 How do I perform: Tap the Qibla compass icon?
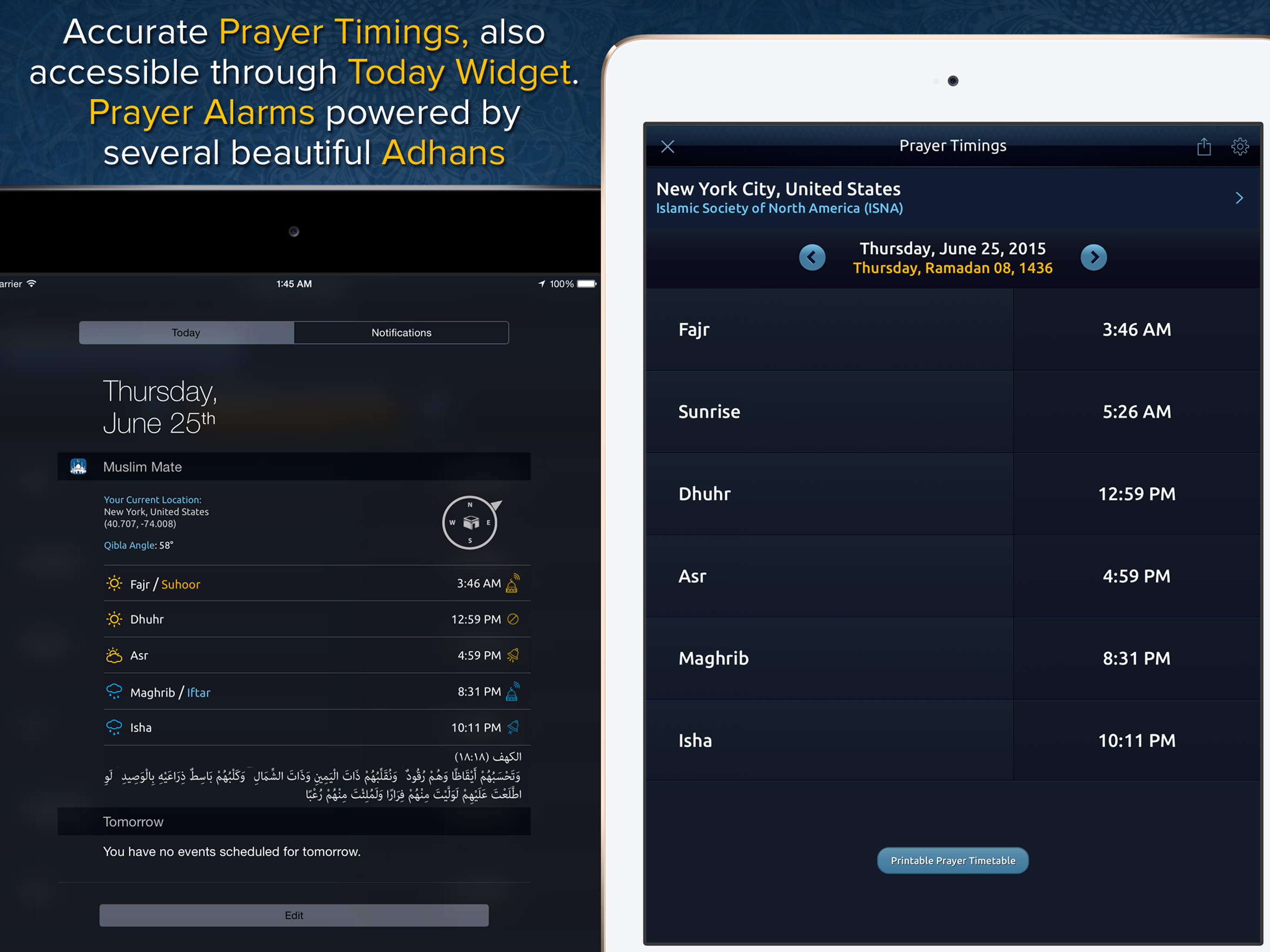(471, 522)
